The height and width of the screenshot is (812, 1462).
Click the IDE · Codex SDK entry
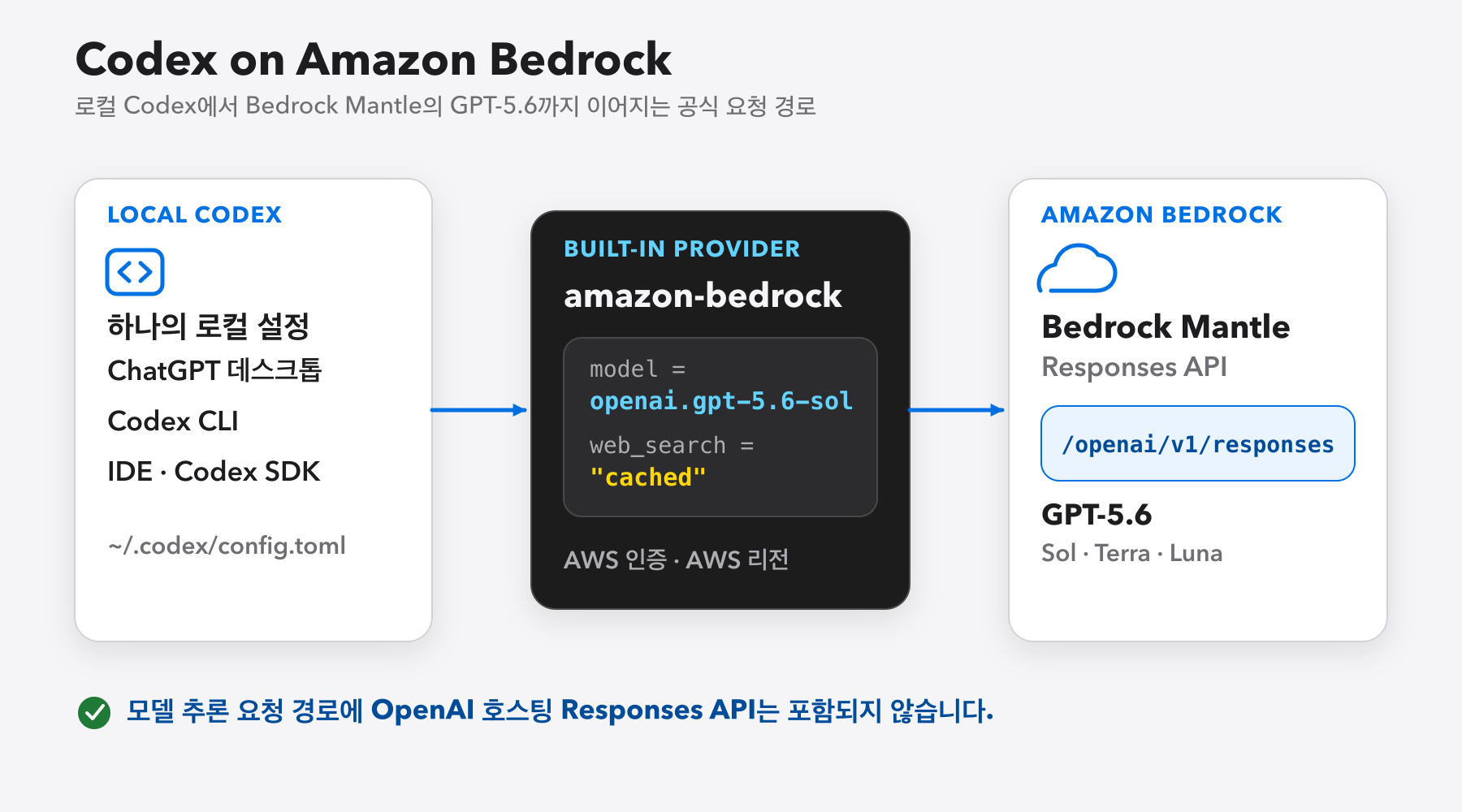(214, 471)
